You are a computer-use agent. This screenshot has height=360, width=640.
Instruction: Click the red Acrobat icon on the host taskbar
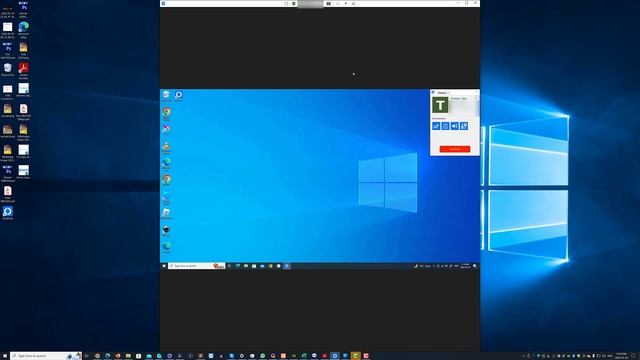(324, 356)
